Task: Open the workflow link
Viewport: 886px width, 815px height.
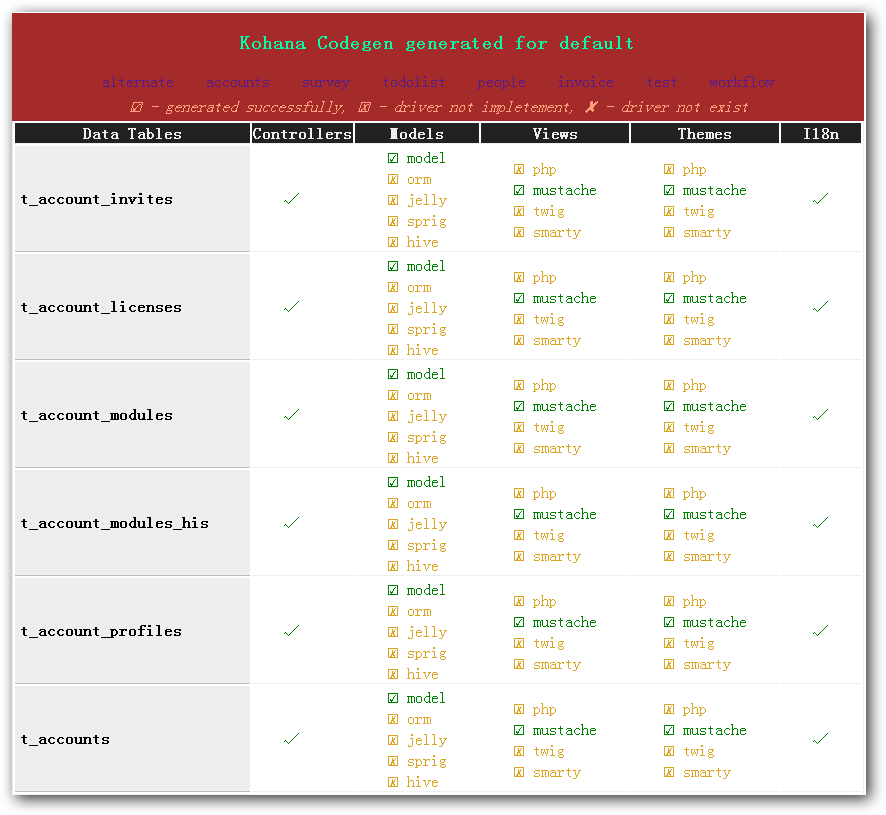Action: pos(741,83)
